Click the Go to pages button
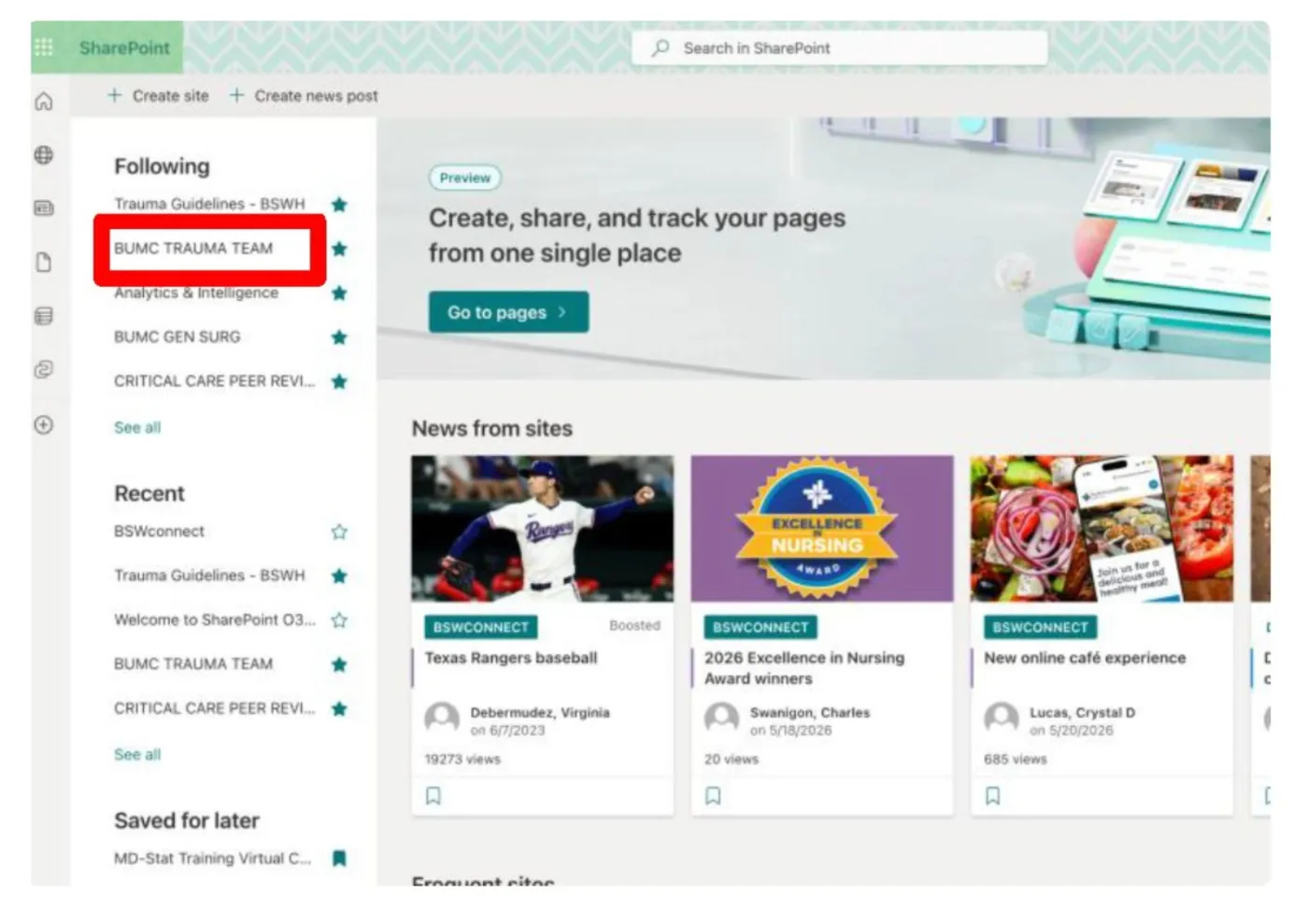Viewport: 1308px width, 924px height. (508, 312)
